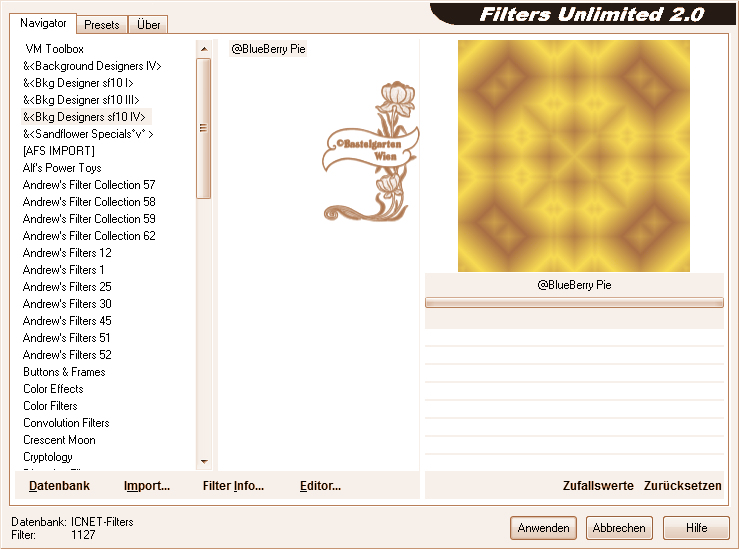Click Zurücksetzen to reset settings
Viewport: 739px width, 549px height.
(682, 486)
